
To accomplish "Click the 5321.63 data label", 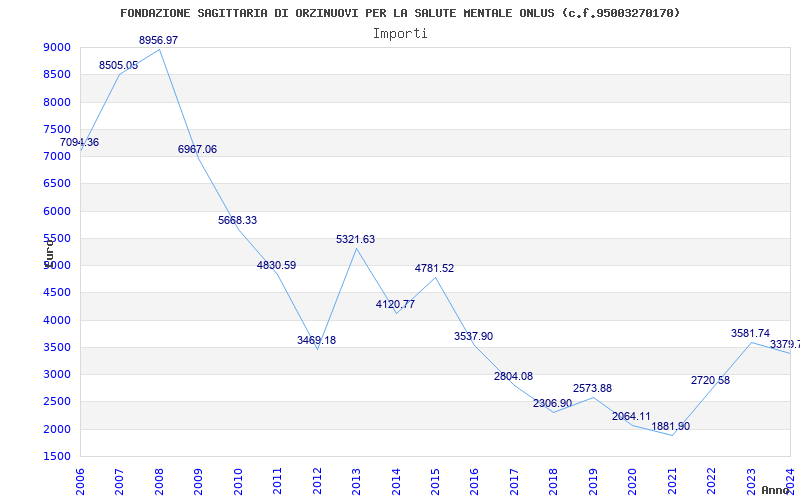I will point(356,239).
